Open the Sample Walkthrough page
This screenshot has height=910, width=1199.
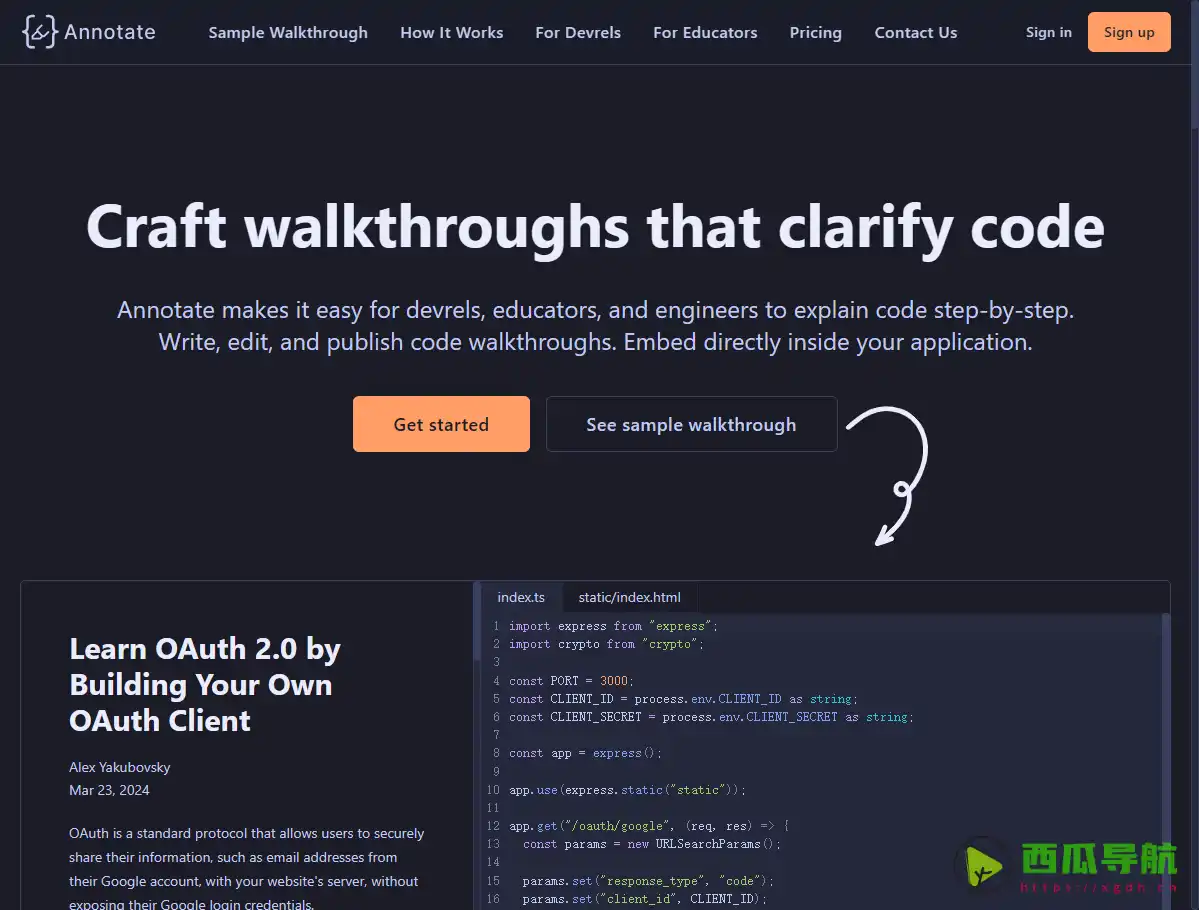pyautogui.click(x=287, y=32)
